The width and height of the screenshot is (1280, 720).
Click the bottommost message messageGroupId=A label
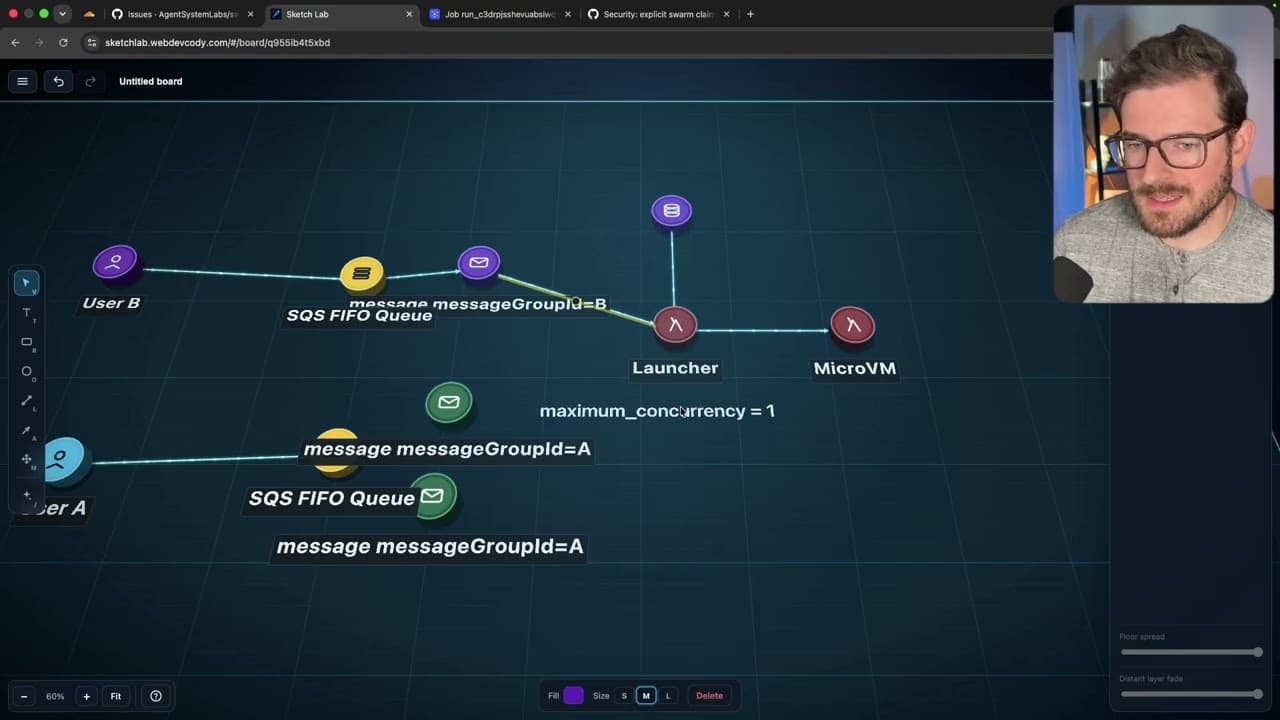[x=430, y=547]
